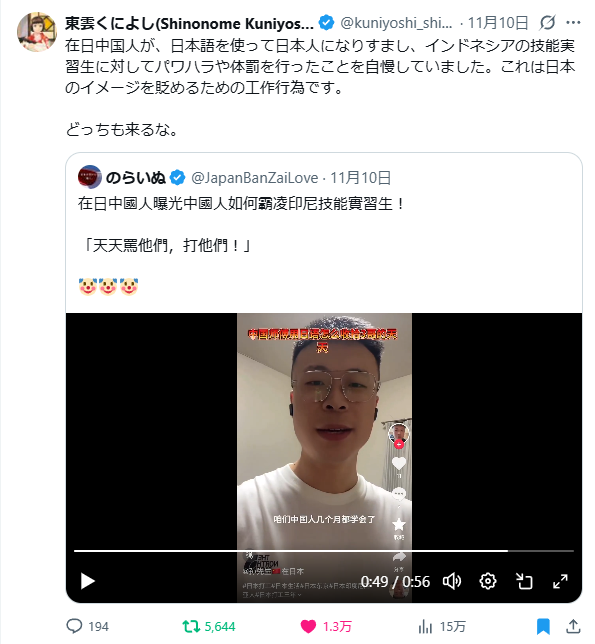Viewport: 595px width, 644px height.
Task: Unlike the post with 1.3万 likes
Action: point(308,626)
